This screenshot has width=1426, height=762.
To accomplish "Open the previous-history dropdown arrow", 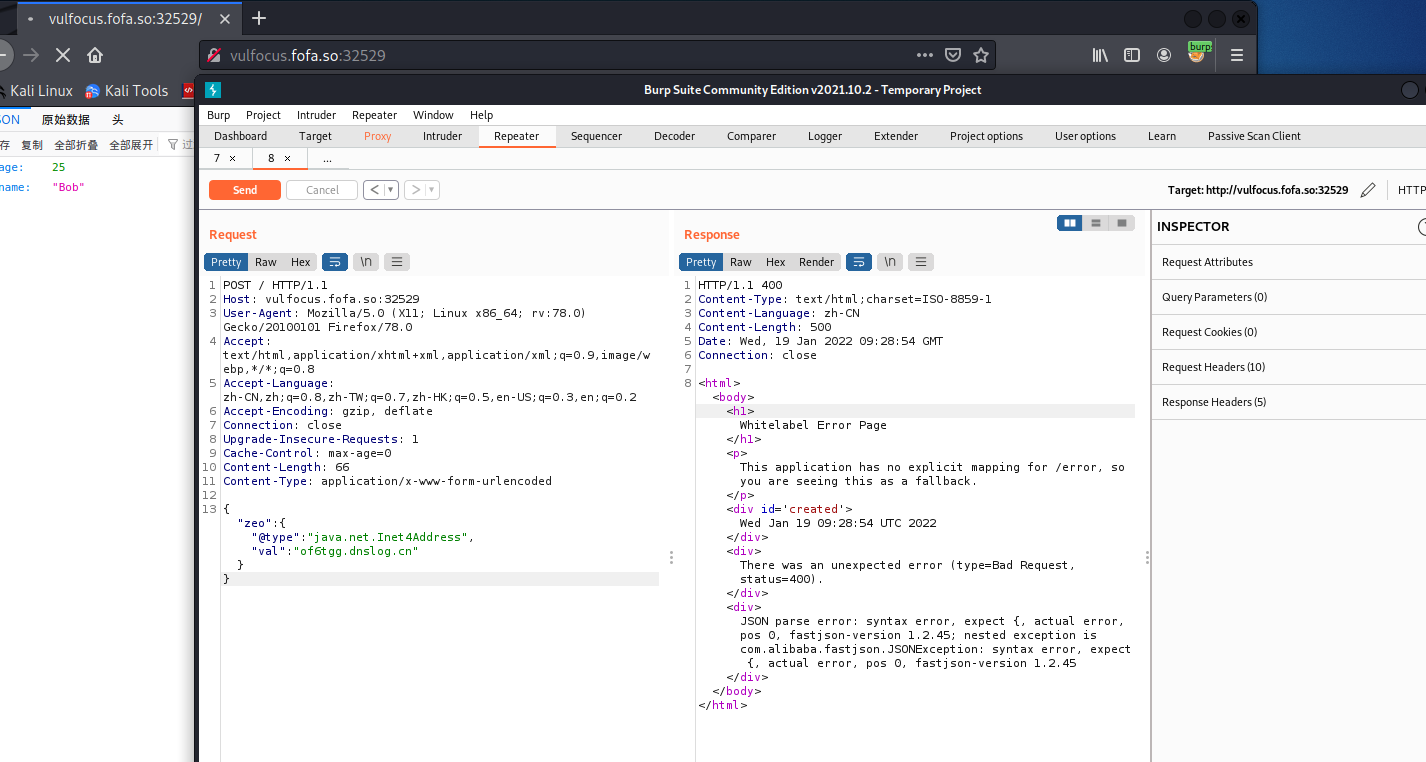I will click(x=391, y=190).
